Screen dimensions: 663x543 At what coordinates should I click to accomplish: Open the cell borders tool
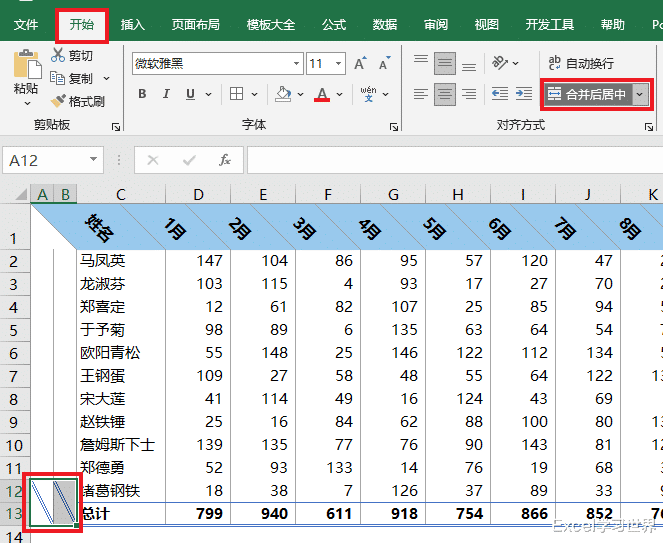pos(237,94)
